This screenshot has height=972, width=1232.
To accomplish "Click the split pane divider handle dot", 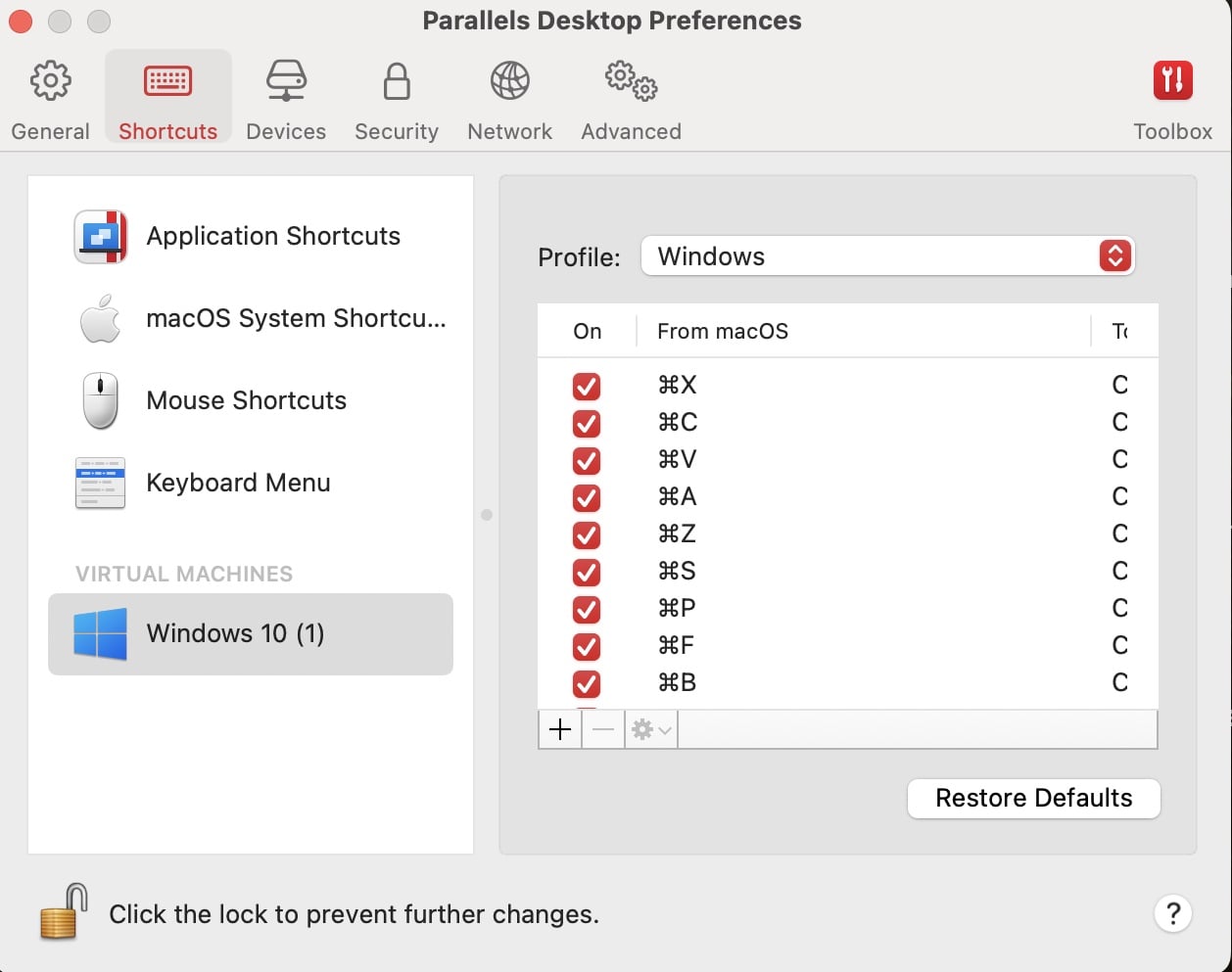I will coord(487,515).
